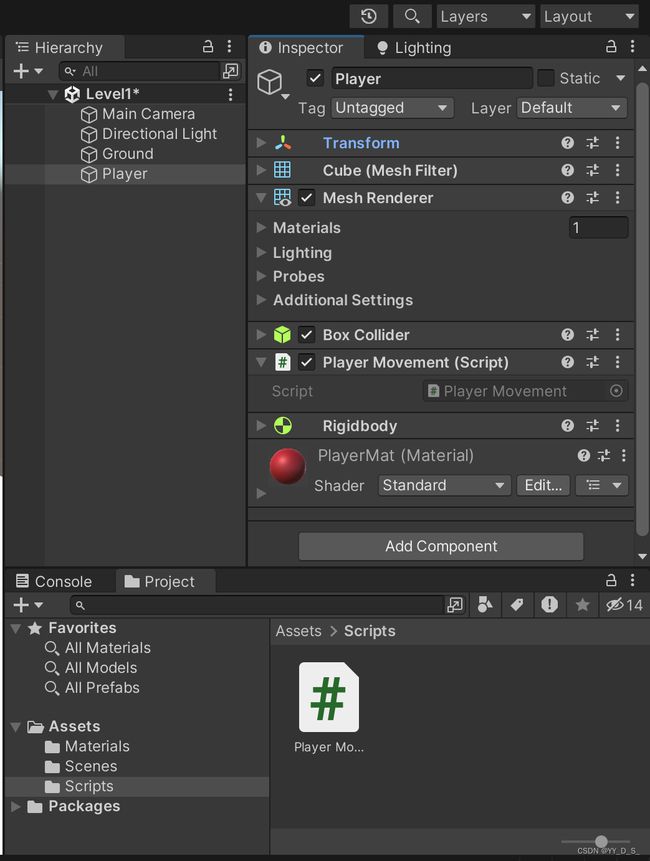
Task: Click the Search by Import Log Type icon
Action: 550,605
